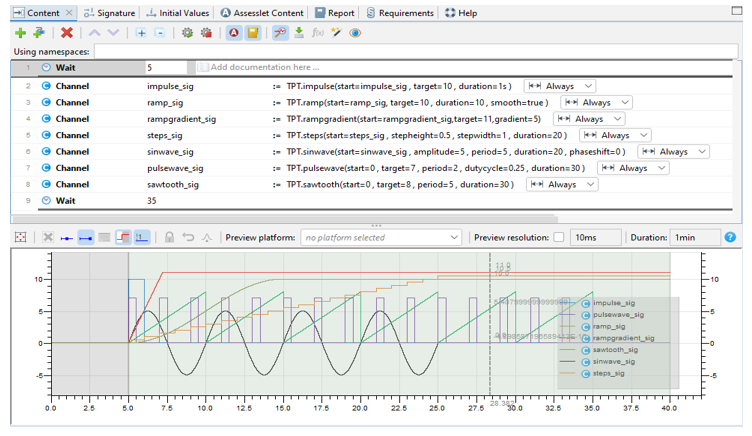Click the gear with green play icon
Image resolution: width=752 pixels, height=436 pixels.
tap(187, 33)
